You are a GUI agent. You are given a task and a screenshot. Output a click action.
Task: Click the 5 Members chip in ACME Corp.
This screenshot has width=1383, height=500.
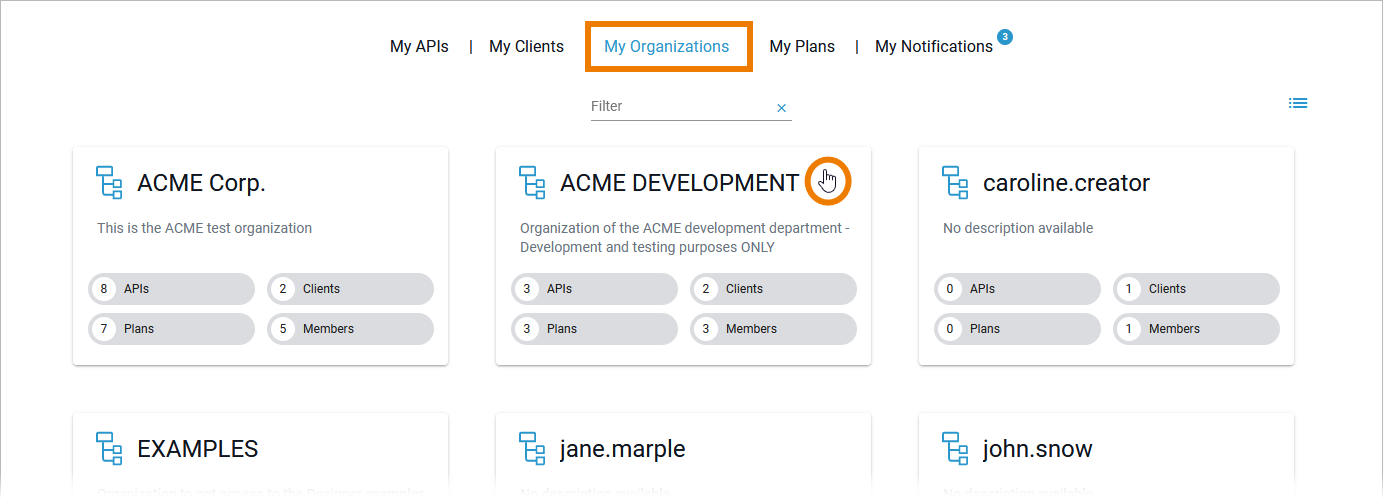(350, 329)
